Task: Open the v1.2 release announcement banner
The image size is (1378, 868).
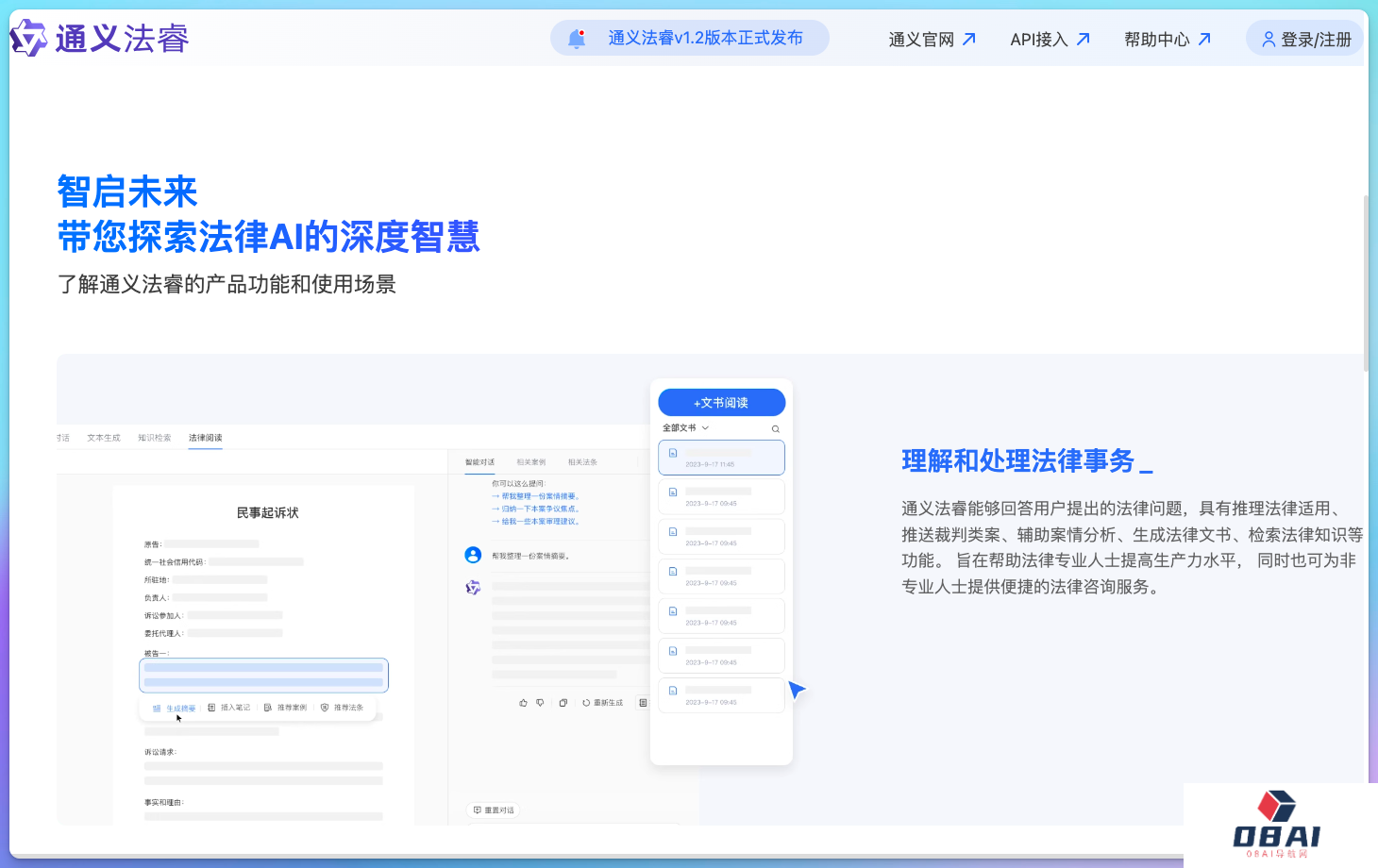Action: [705, 38]
